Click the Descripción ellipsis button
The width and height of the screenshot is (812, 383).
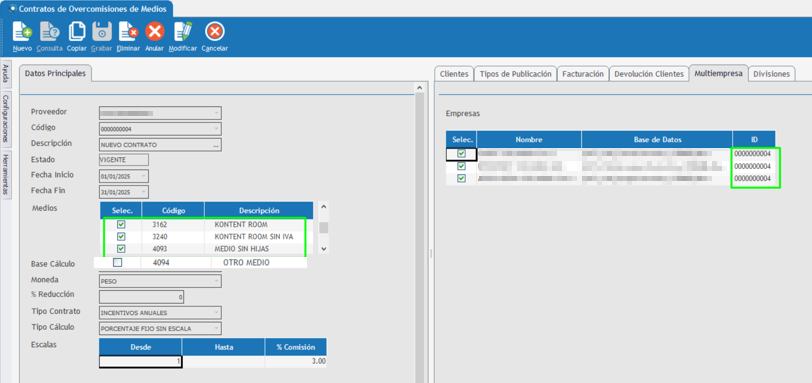pos(216,145)
